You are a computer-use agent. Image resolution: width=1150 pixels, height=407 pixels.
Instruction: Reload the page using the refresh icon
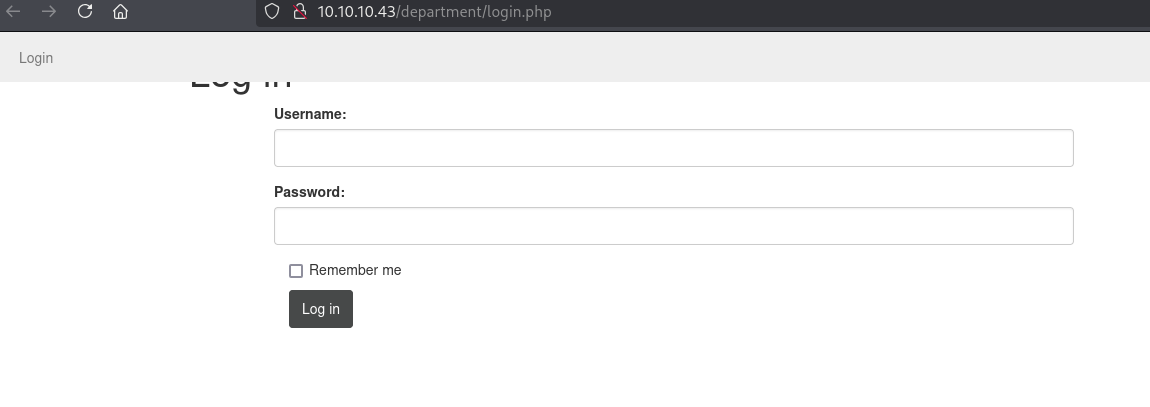85,12
